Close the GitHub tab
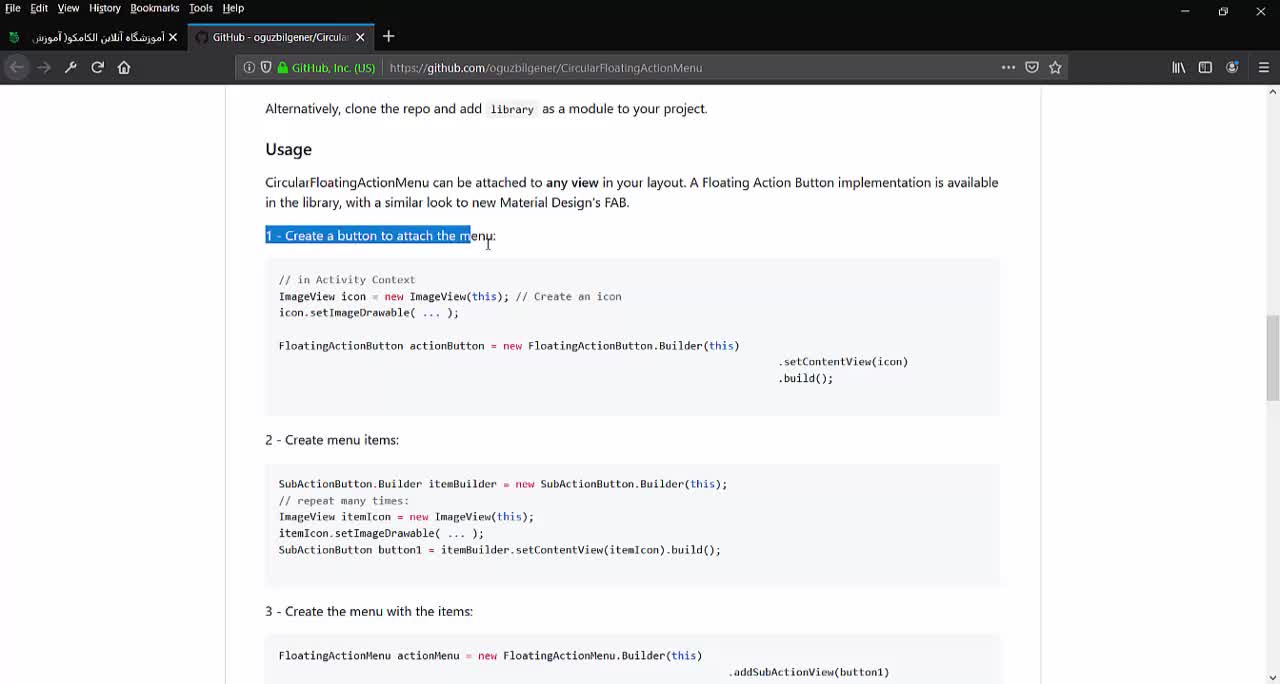The image size is (1280, 684). click(x=360, y=37)
